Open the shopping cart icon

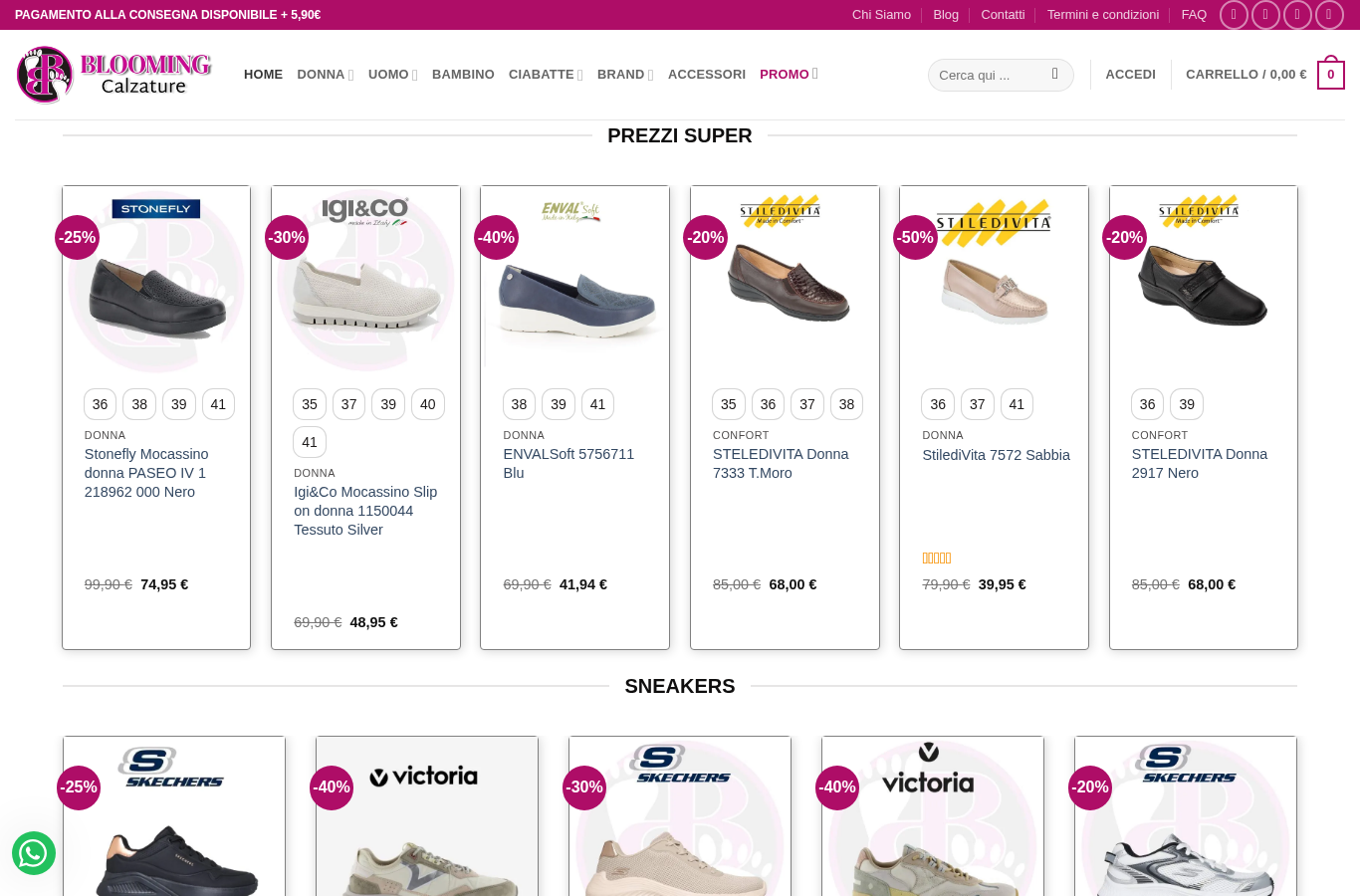click(1331, 75)
